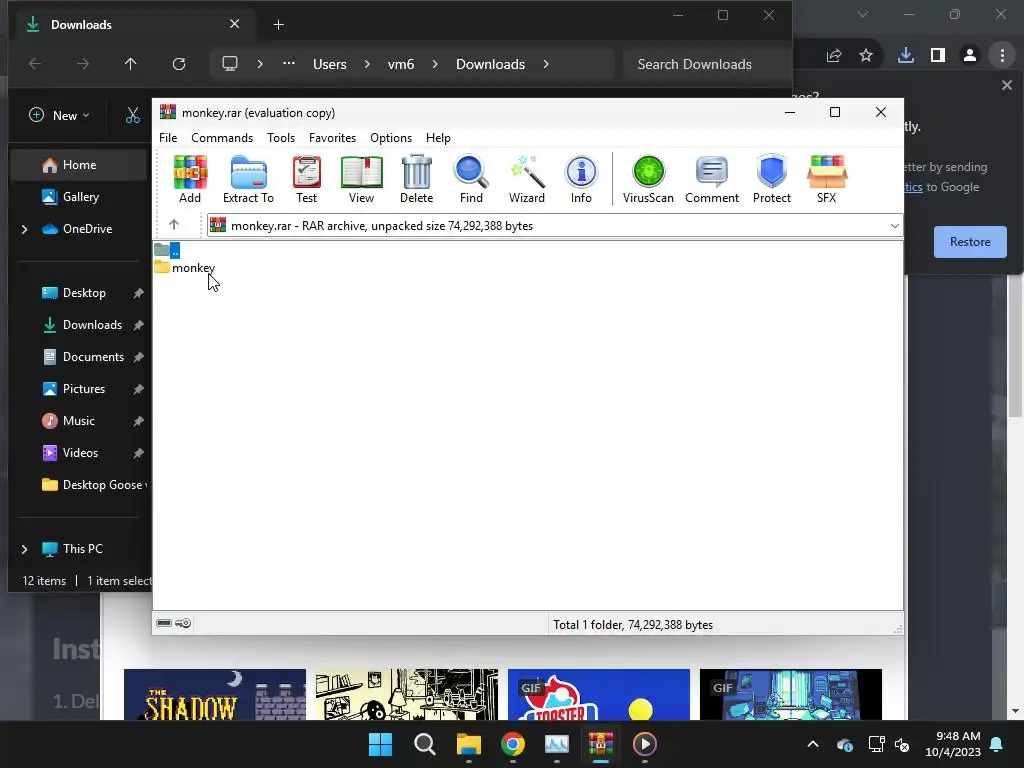The height and width of the screenshot is (768, 1024).
Task: Expand the archive path dropdown arrow
Action: coord(894,225)
